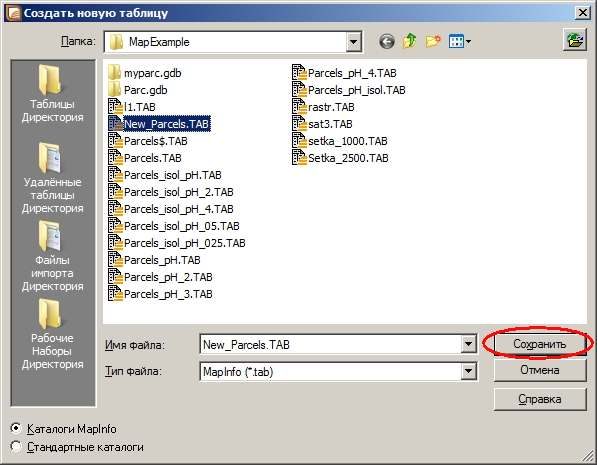Open the view menu icon
The image size is (597, 465).
pyautogui.click(x=460, y=41)
